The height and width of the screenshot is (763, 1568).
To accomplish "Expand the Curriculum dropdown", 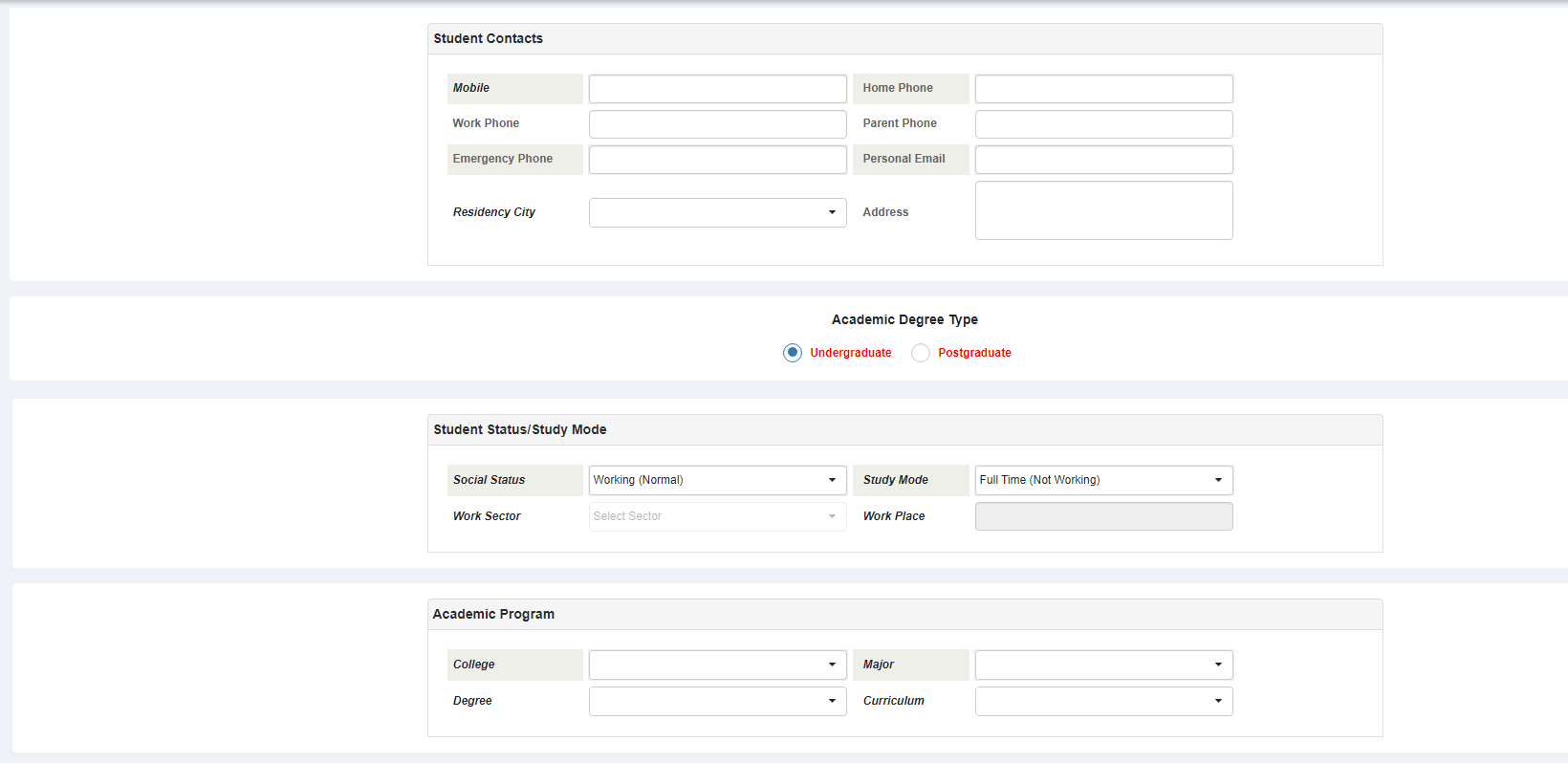I will click(1104, 701).
